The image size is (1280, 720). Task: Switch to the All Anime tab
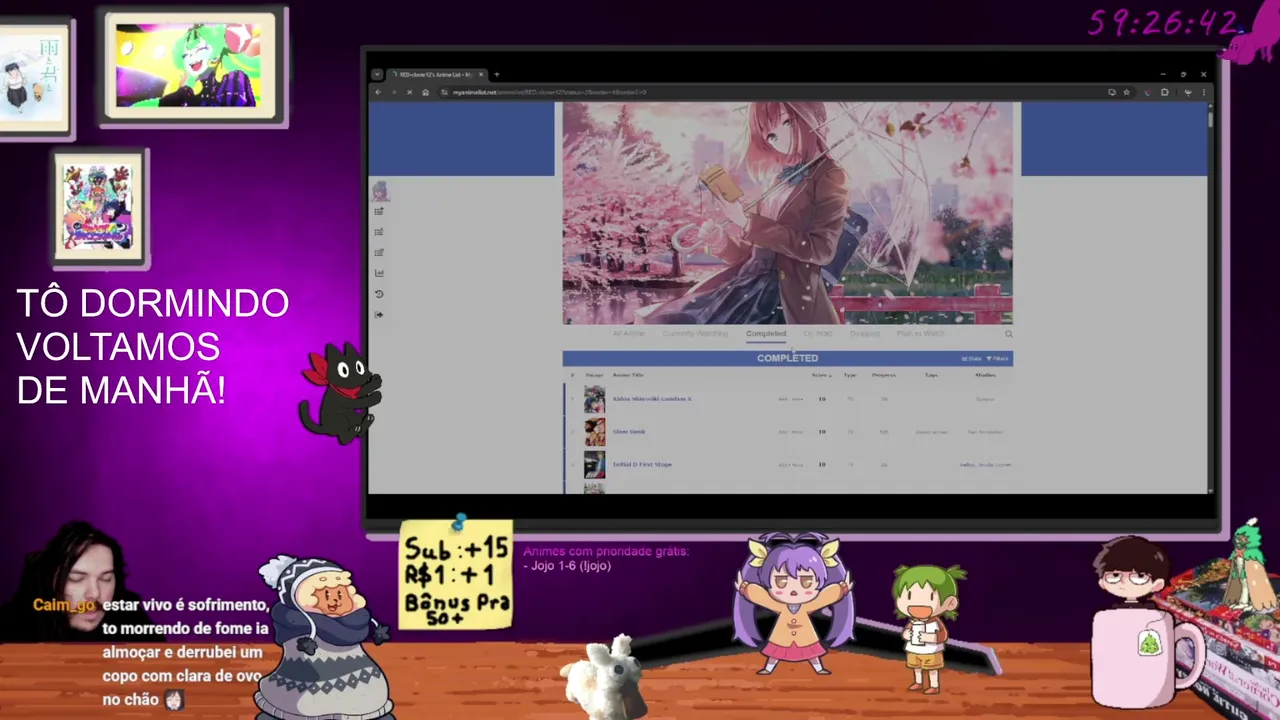pos(629,333)
